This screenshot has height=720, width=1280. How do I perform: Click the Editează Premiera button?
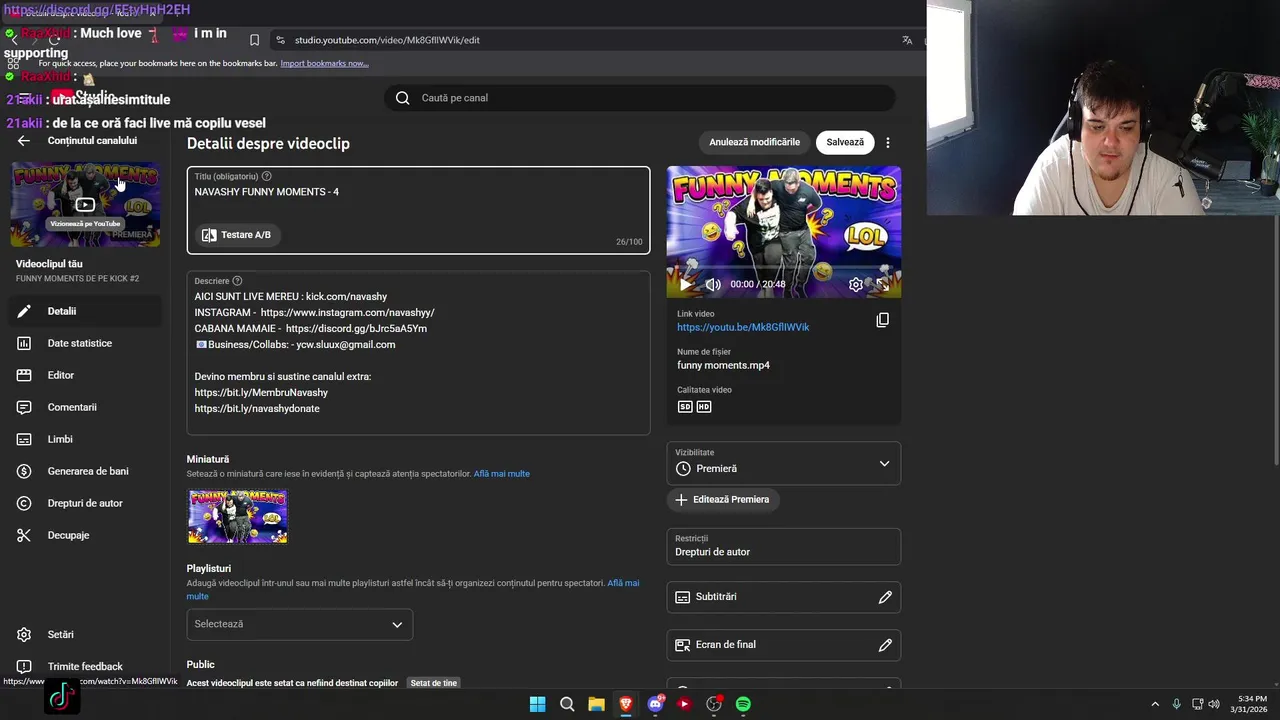pyautogui.click(x=723, y=499)
